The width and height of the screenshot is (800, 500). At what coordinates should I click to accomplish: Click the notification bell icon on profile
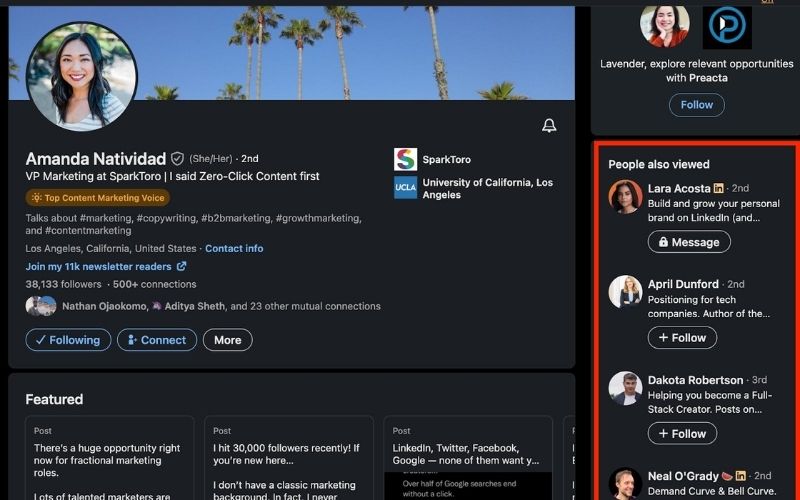(x=549, y=125)
